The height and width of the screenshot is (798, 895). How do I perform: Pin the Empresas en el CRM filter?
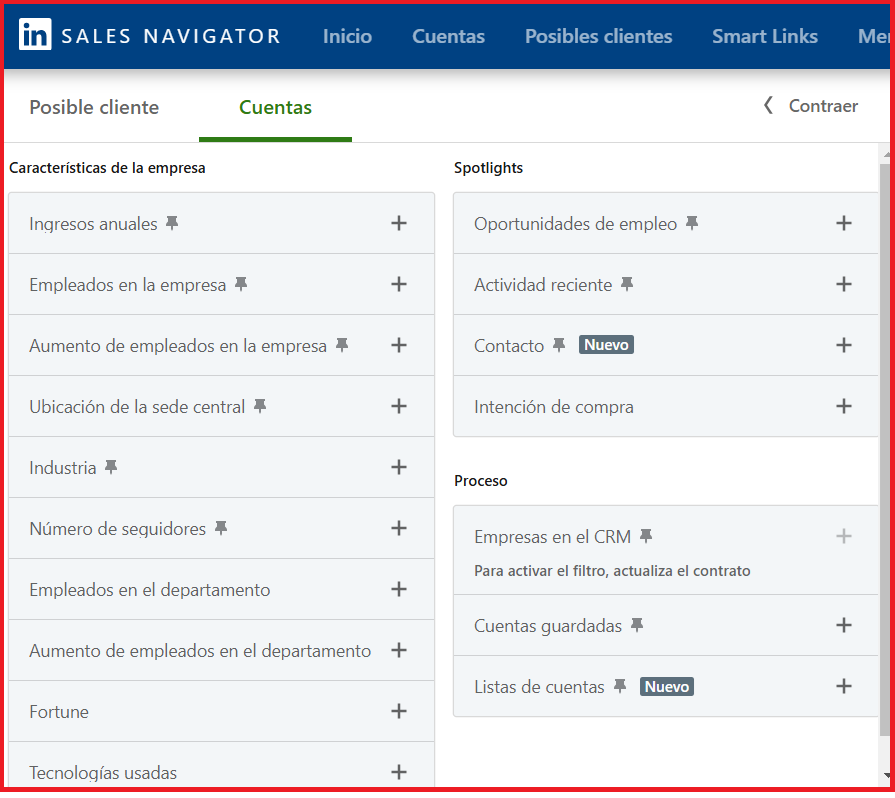(x=646, y=537)
